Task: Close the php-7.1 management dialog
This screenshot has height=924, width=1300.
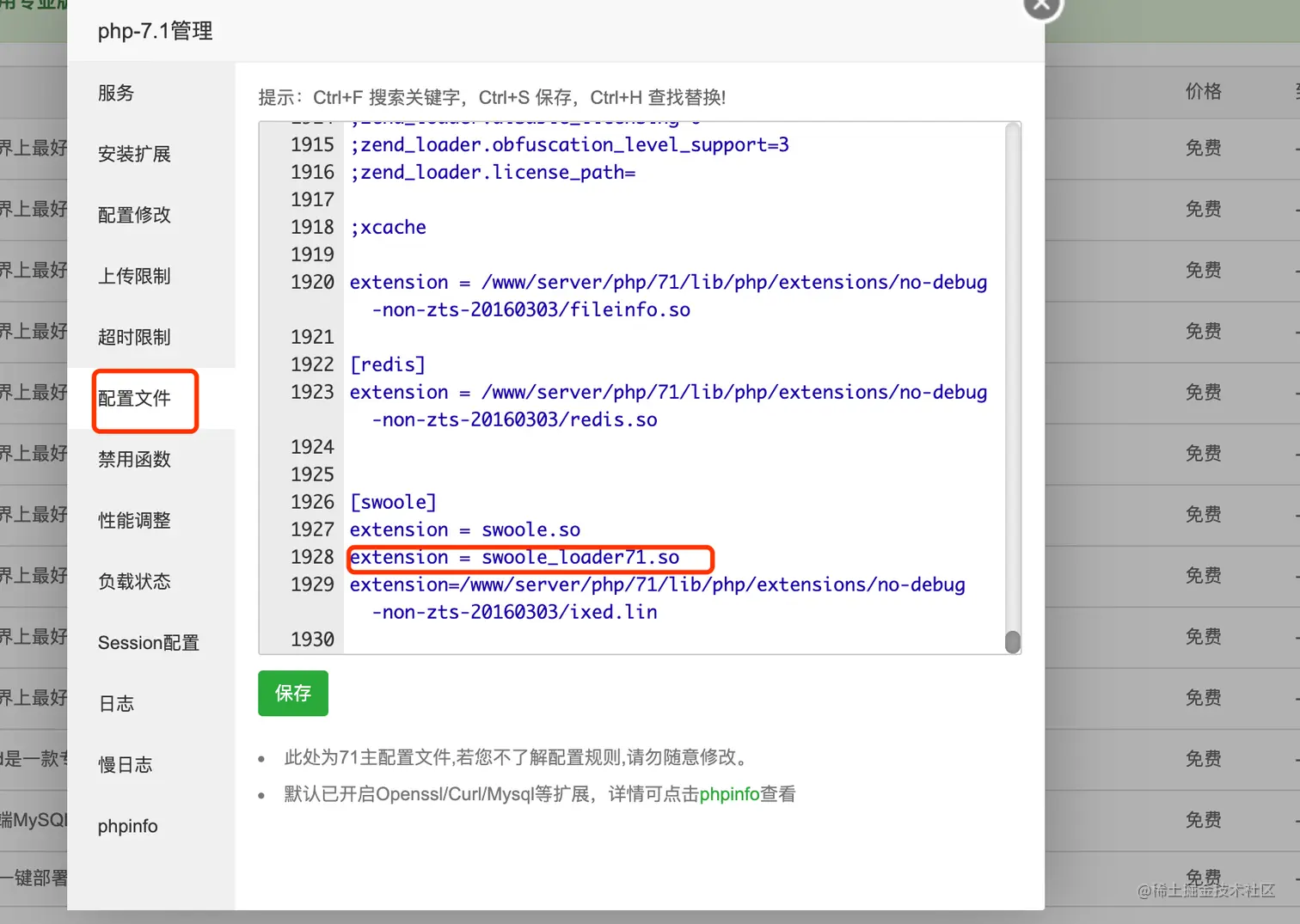Action: (1042, 4)
